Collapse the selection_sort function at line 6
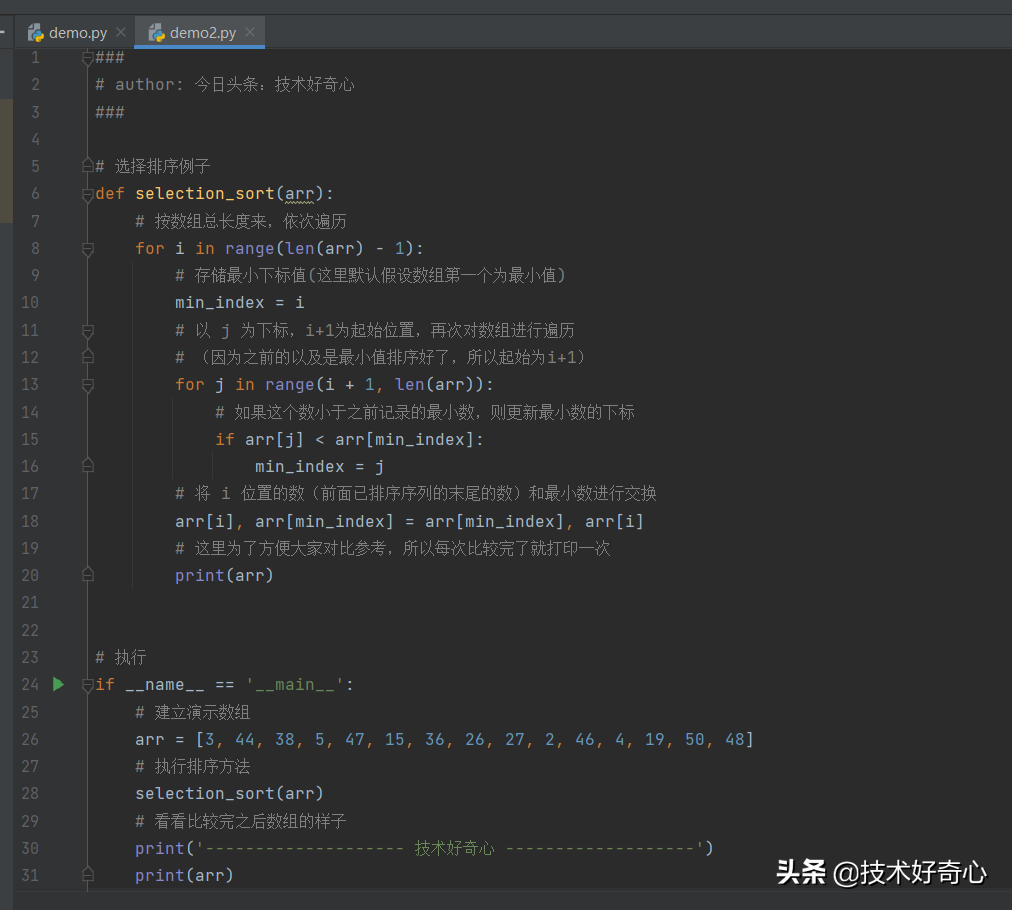Screen dimensions: 1012x910 [x=88, y=194]
